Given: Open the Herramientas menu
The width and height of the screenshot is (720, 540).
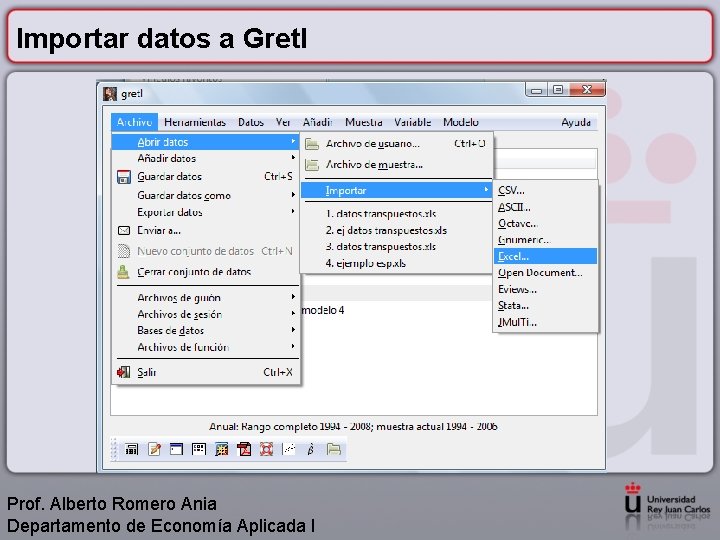Looking at the screenshot, I should (x=195, y=122).
